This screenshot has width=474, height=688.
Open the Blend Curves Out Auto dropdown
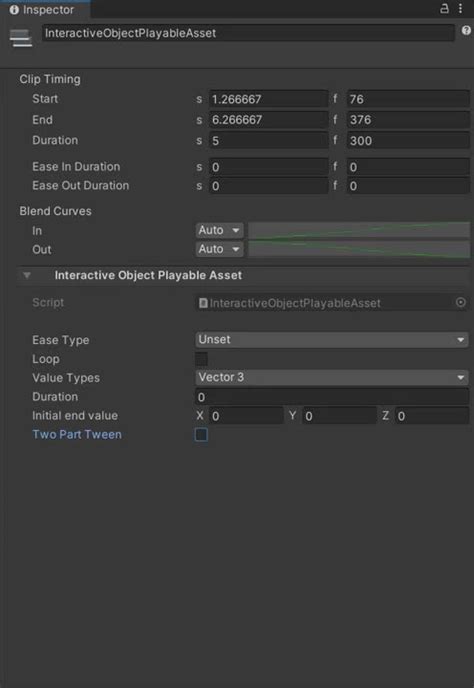click(219, 249)
